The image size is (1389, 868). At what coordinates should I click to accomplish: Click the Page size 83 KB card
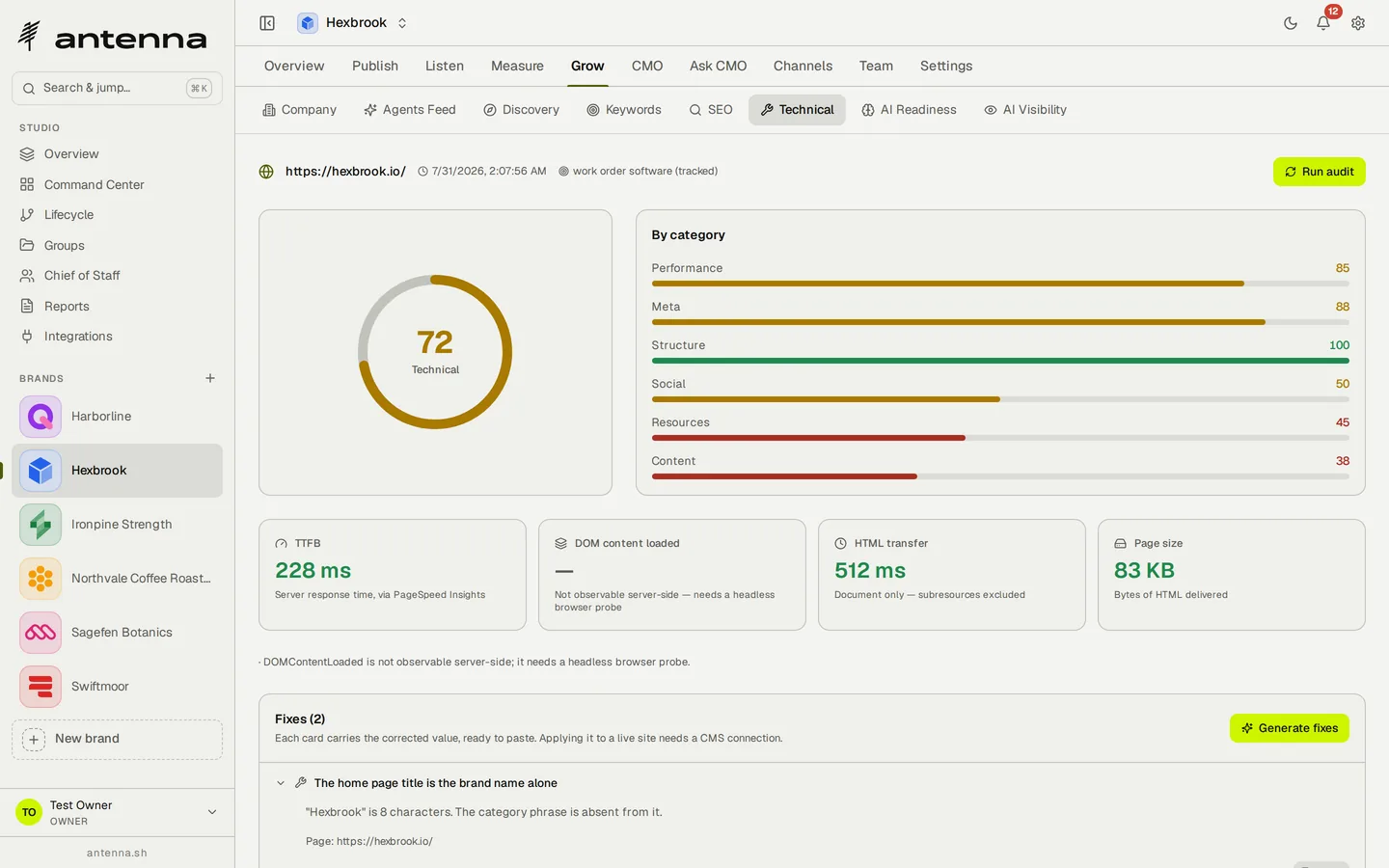point(1232,575)
